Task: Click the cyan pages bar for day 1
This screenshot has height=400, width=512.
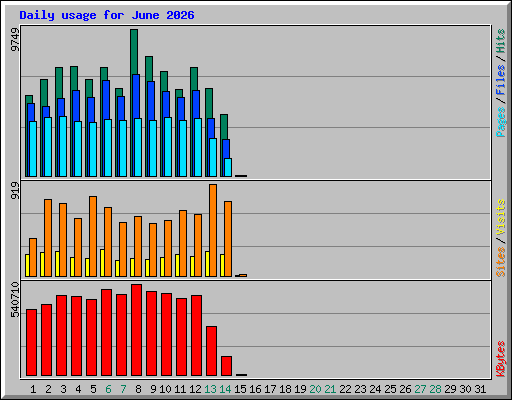Action: point(33,149)
